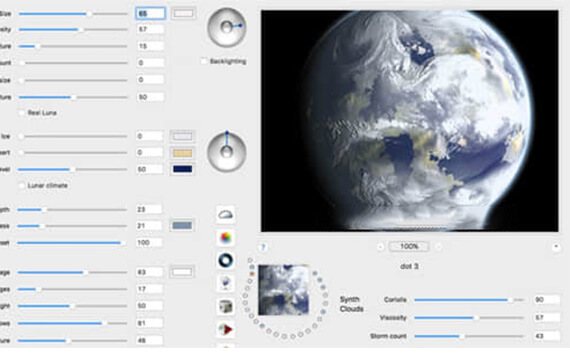Screen dimensions: 570x360
Task: Click the large planet preview image
Action: 410,121
